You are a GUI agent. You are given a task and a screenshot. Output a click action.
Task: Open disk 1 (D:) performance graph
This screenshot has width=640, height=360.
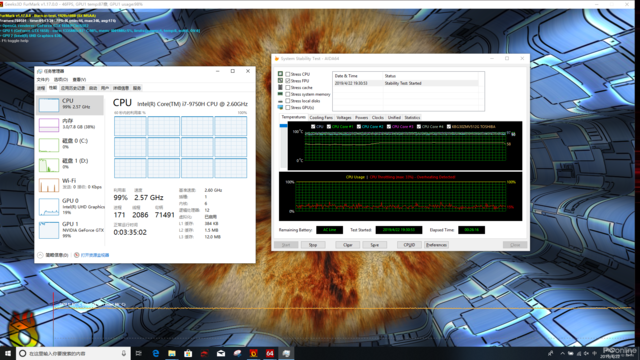pyautogui.click(x=49, y=165)
